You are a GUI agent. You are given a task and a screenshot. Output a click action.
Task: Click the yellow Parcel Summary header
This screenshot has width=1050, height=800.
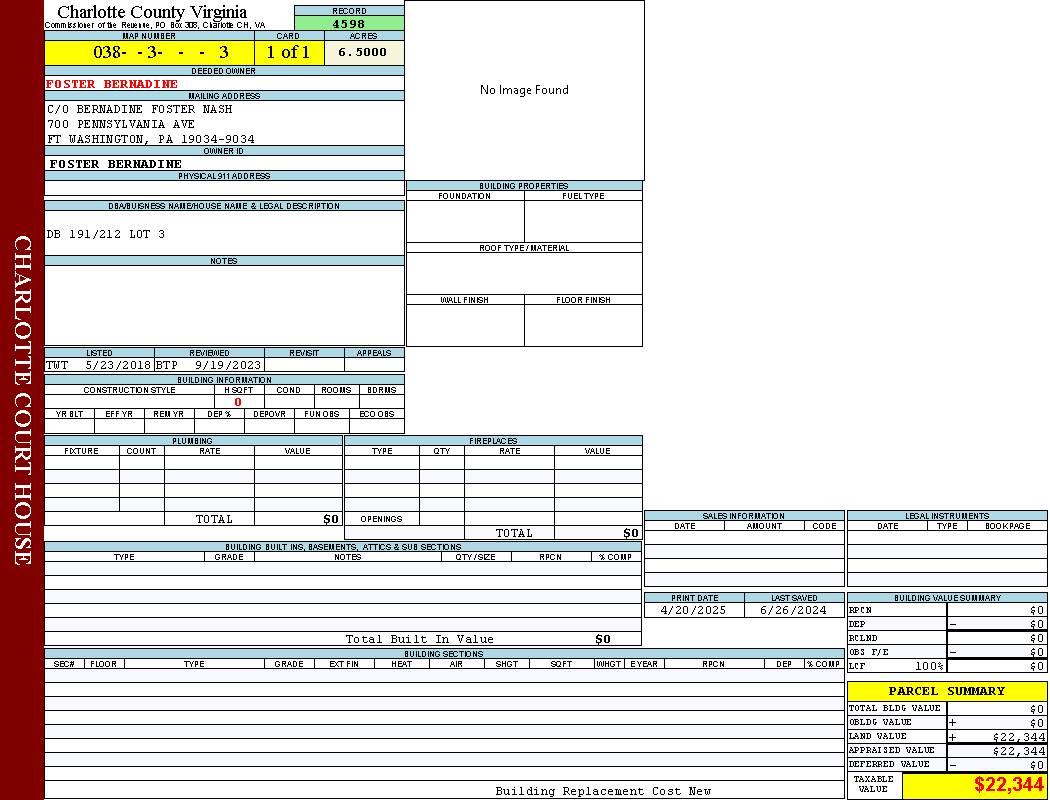[x=946, y=691]
